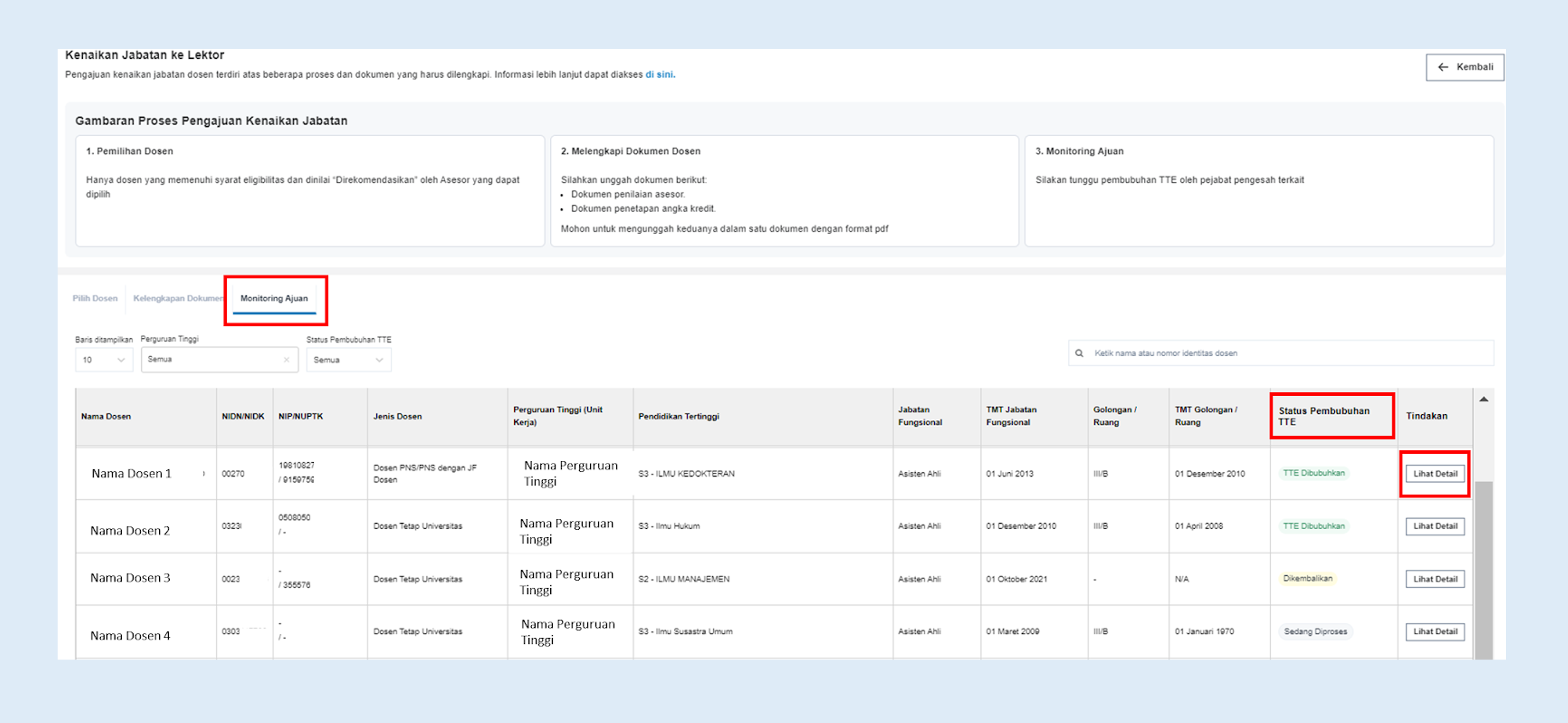Click the table scrollbar up arrow
Viewport: 1568px width, 723px height.
(x=1483, y=399)
